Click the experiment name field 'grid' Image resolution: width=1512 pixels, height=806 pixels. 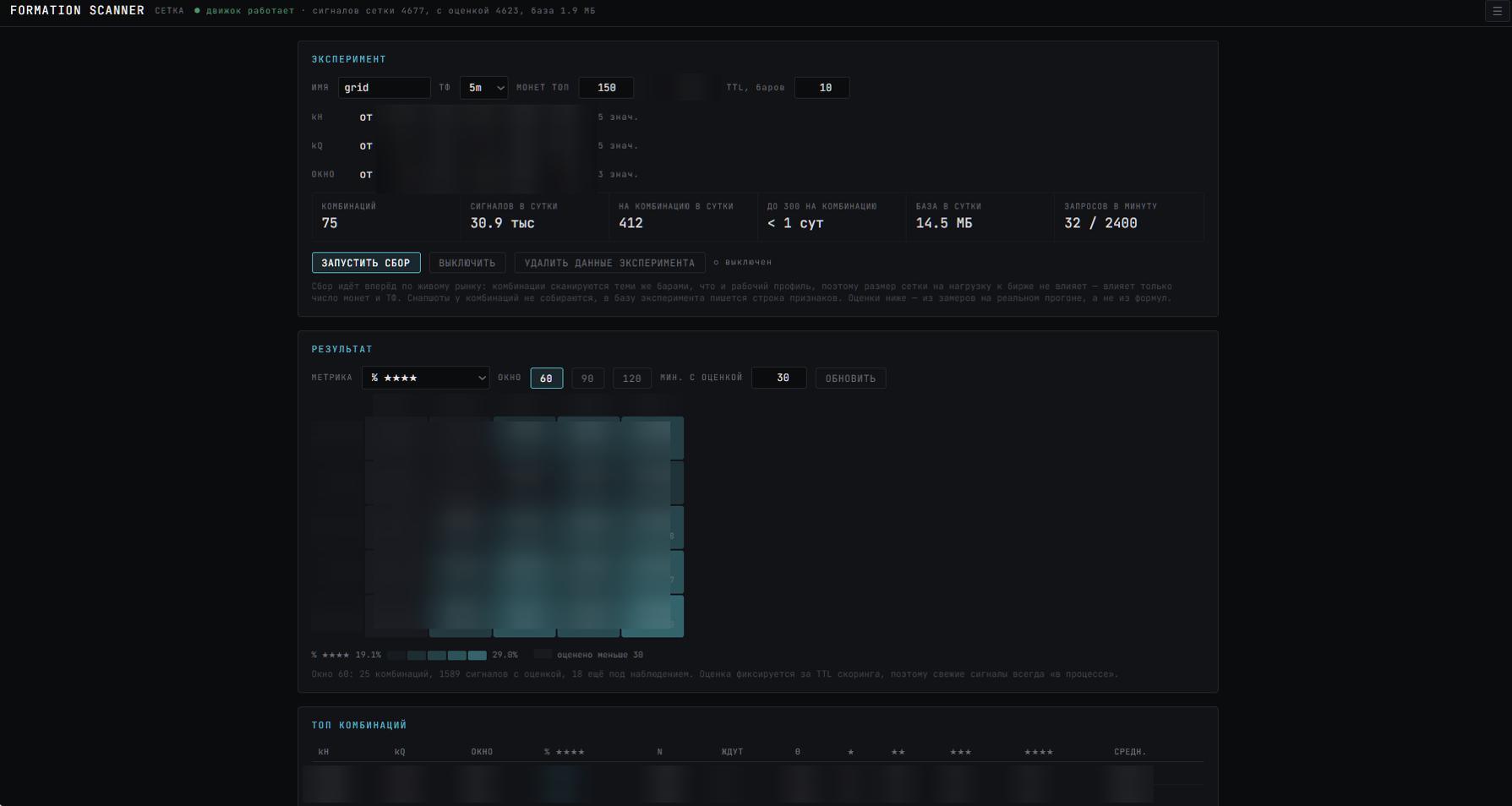click(384, 88)
